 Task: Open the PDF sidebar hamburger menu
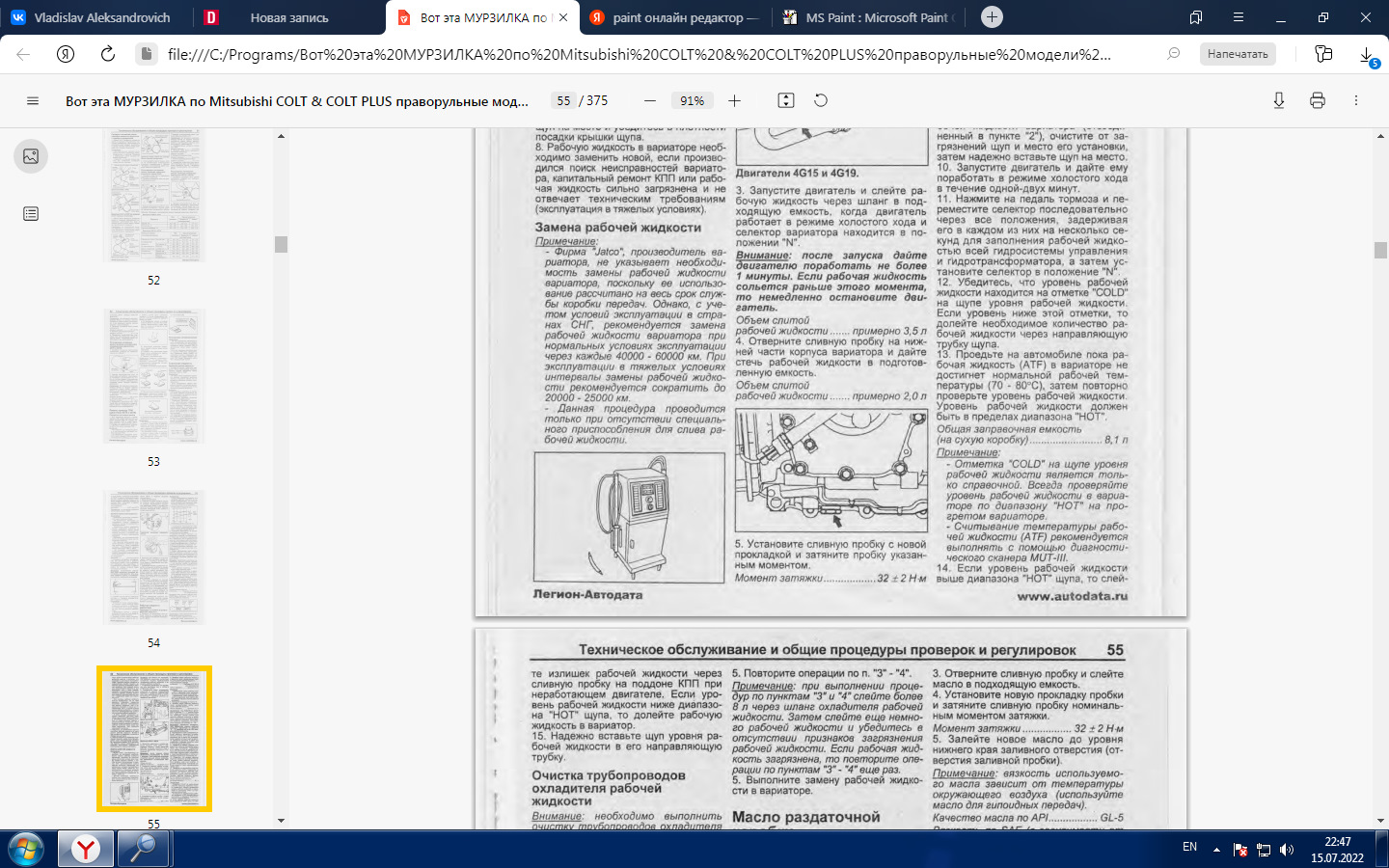tap(33, 100)
